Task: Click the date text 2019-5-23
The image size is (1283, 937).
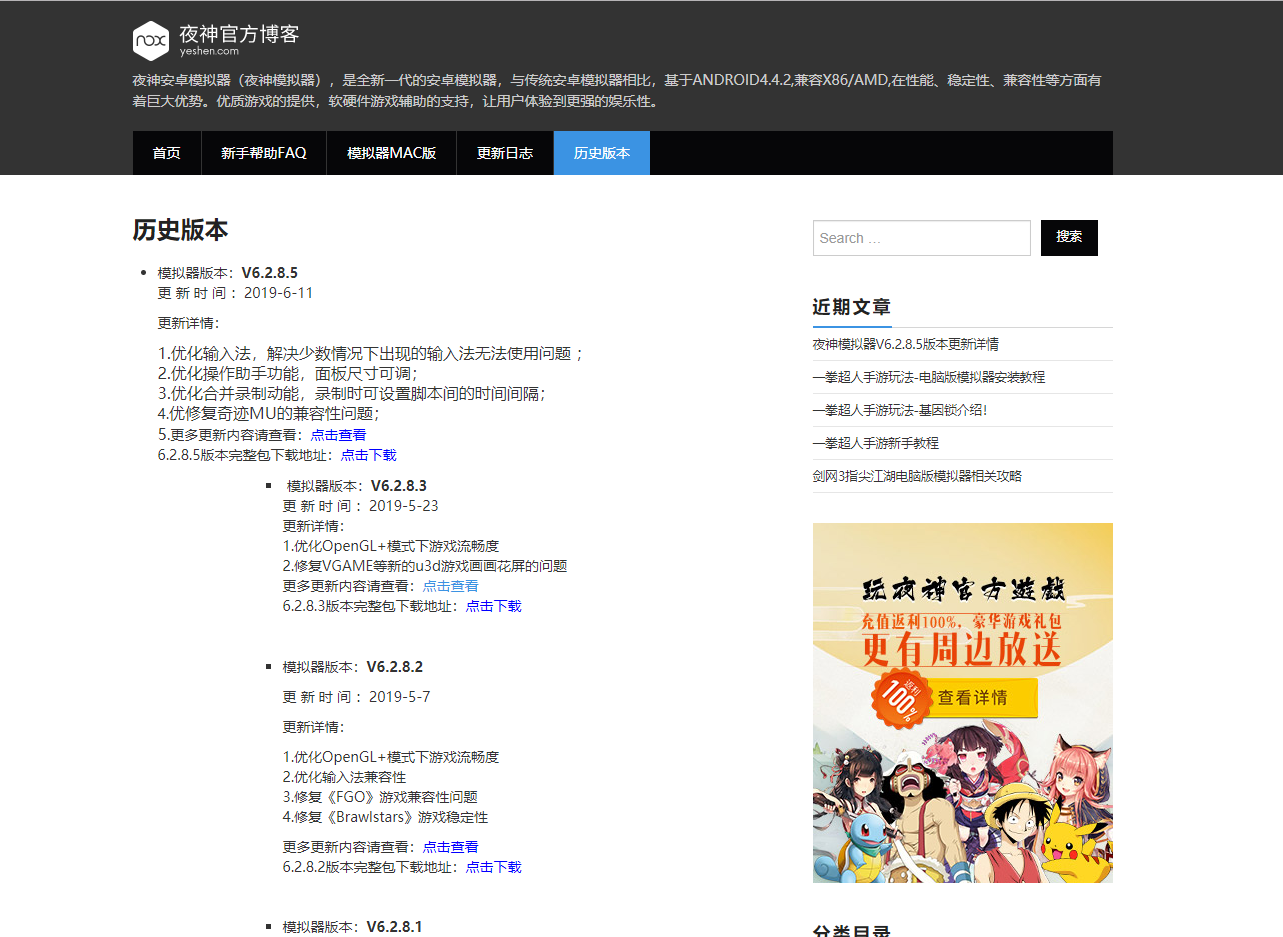Action: [x=404, y=506]
